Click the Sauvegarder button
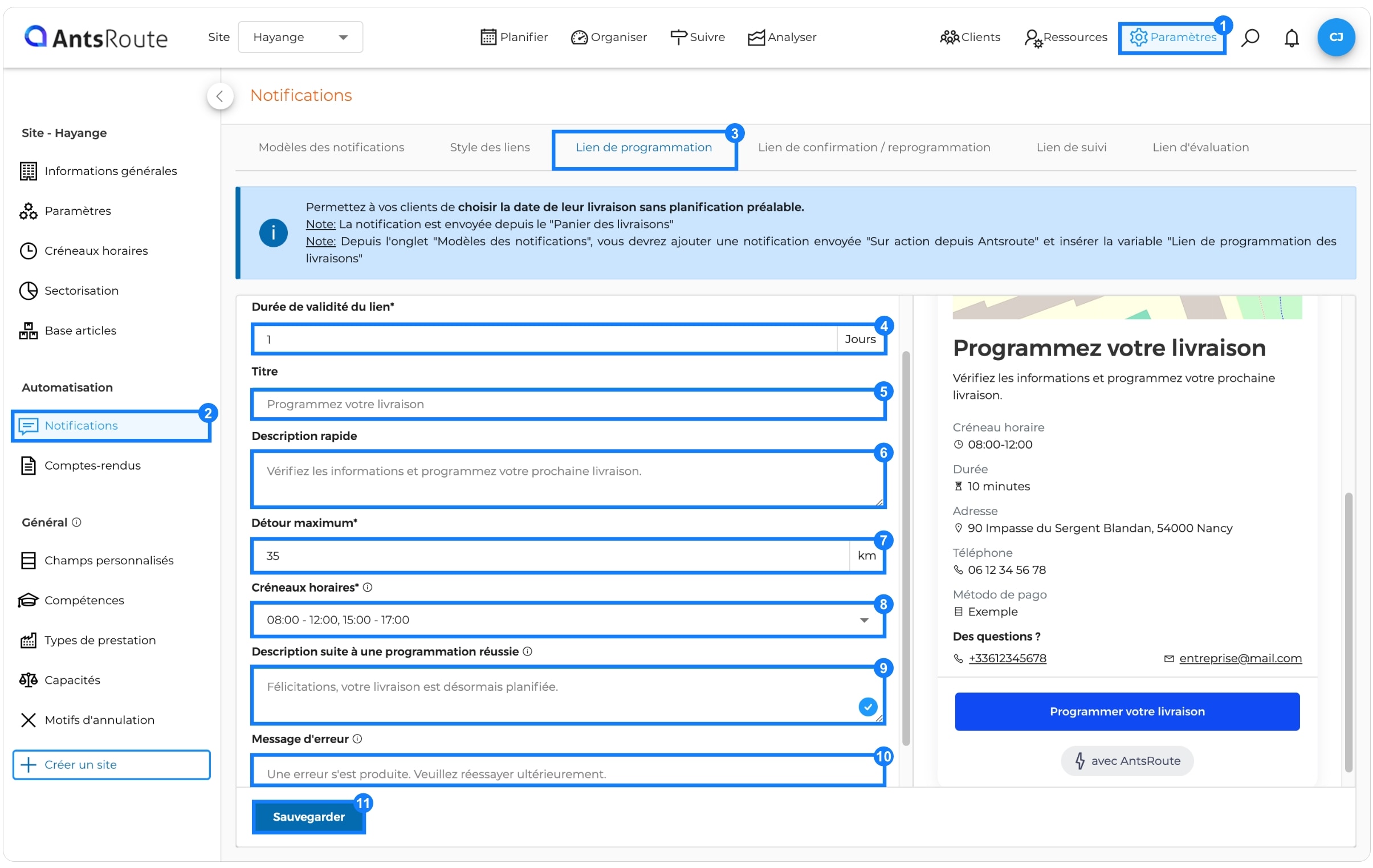The width and height of the screenshot is (1373, 868). point(308,817)
